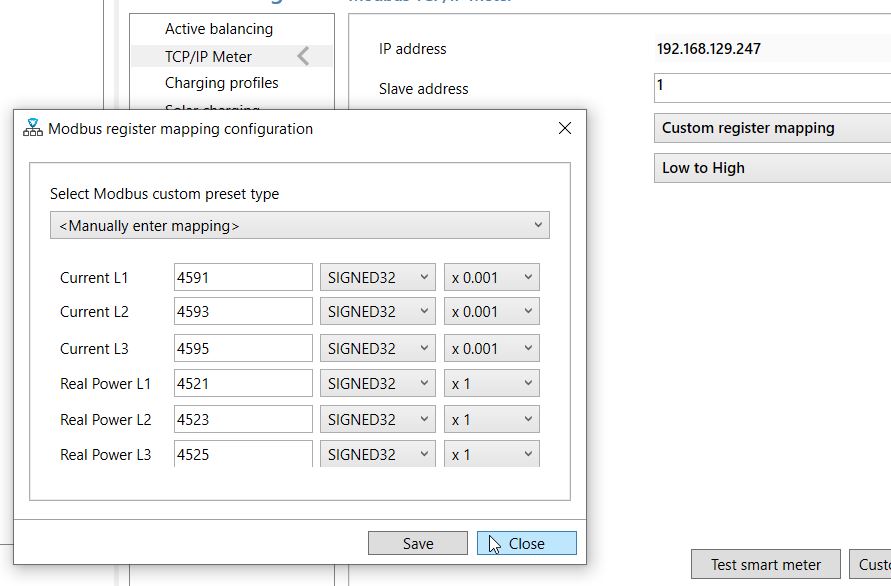Expand Real Power L2 multiplier dropdown

(x=491, y=420)
